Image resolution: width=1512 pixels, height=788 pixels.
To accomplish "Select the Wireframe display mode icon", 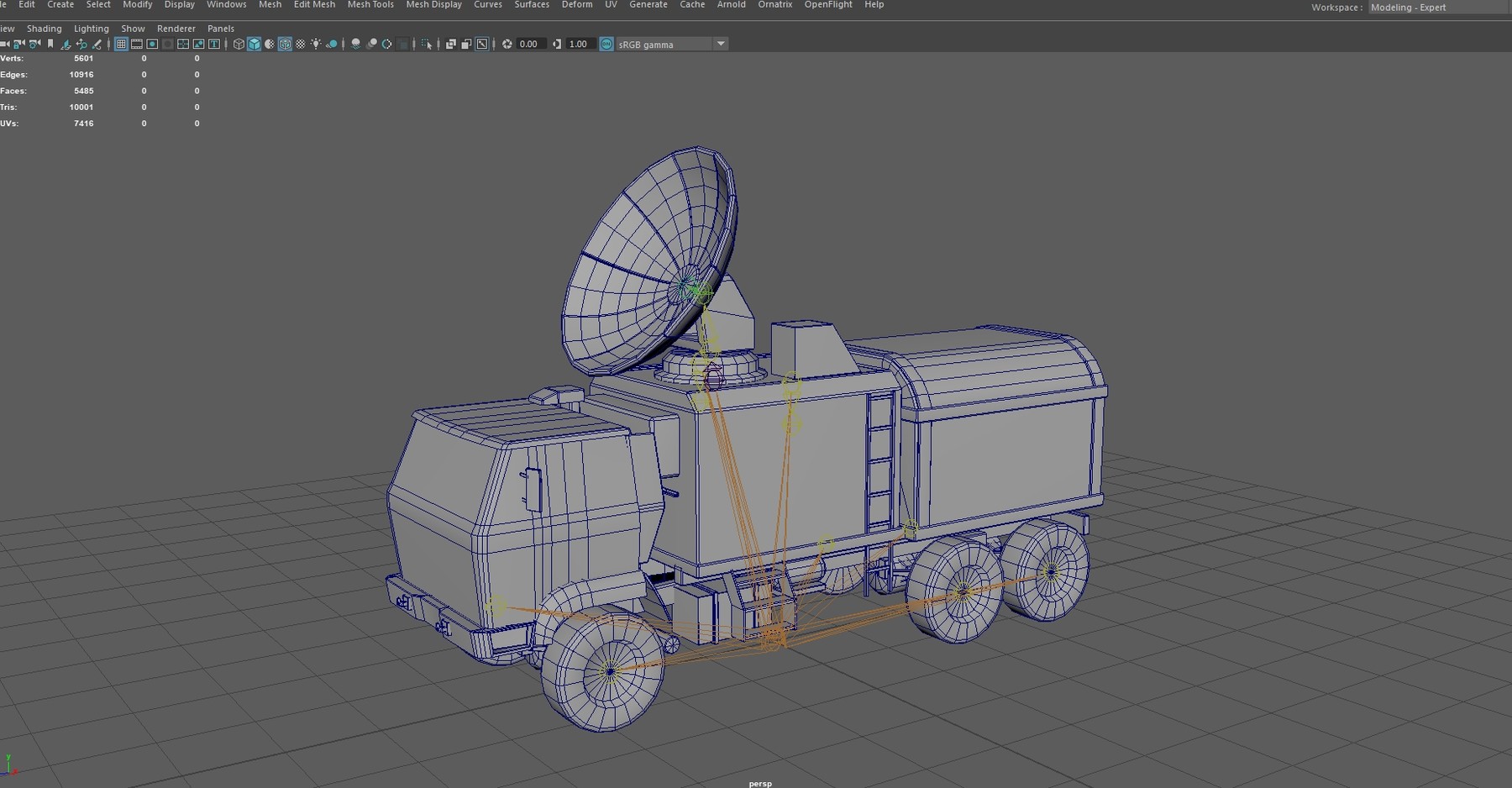I will click(x=239, y=44).
